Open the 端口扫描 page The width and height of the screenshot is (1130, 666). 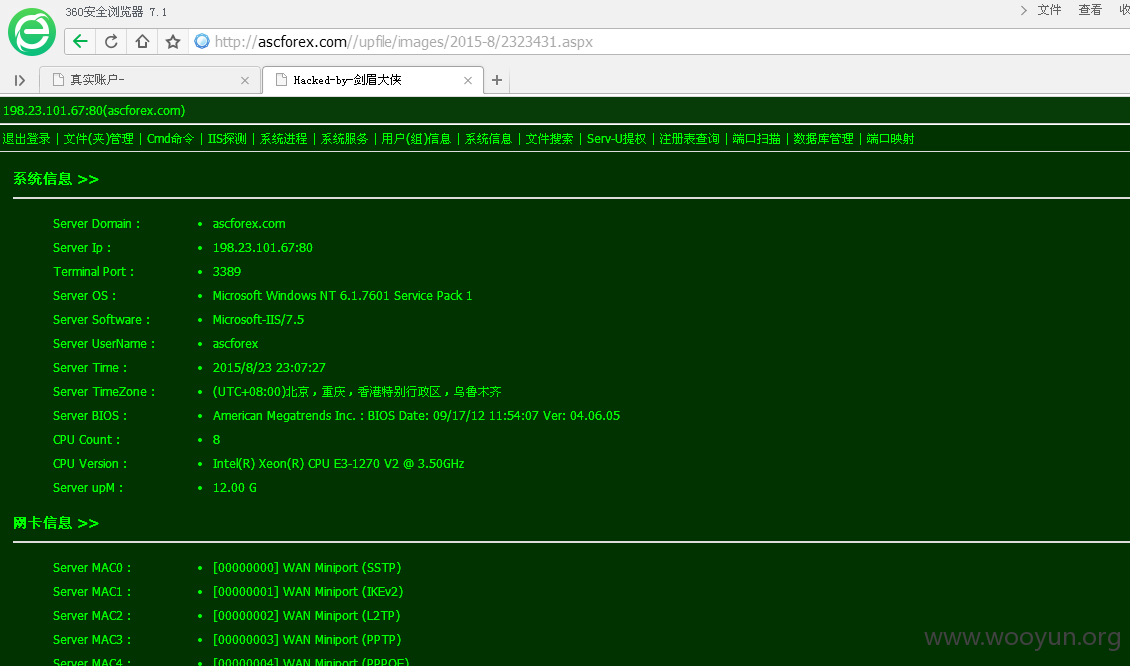757,138
